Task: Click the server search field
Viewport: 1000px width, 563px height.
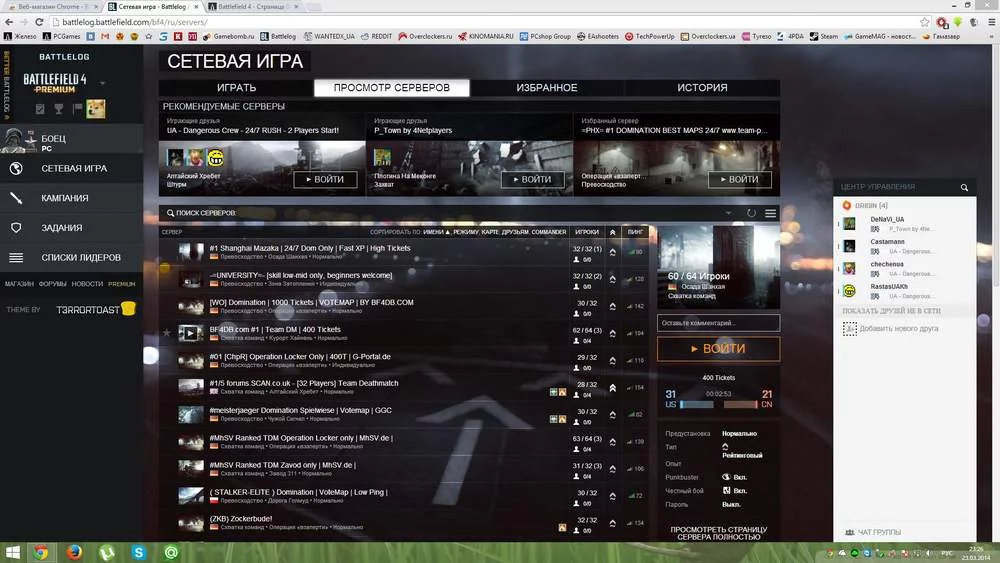Action: click(x=446, y=213)
